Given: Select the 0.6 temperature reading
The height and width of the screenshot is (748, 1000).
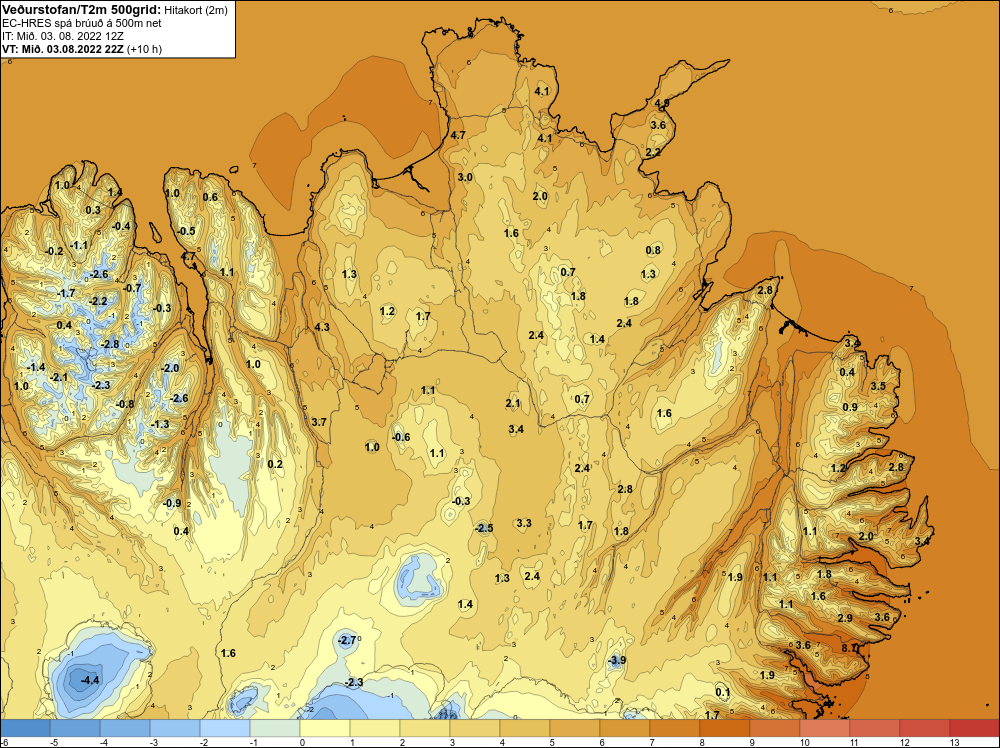Looking at the screenshot, I should tap(210, 197).
